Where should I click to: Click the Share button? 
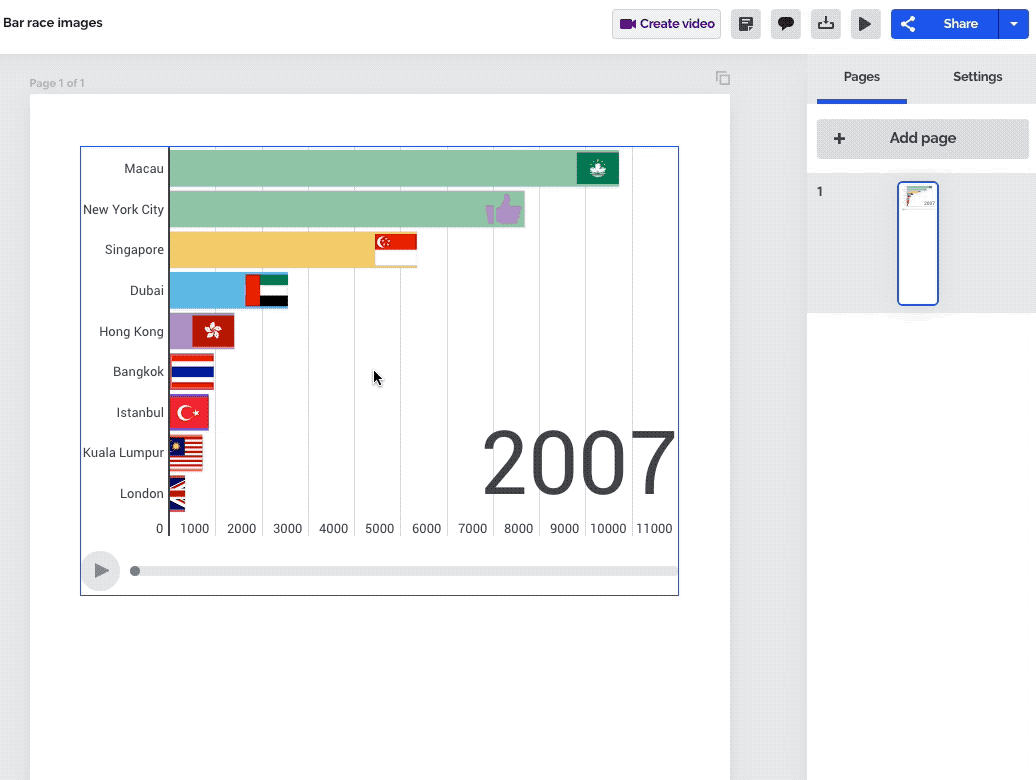(945, 24)
